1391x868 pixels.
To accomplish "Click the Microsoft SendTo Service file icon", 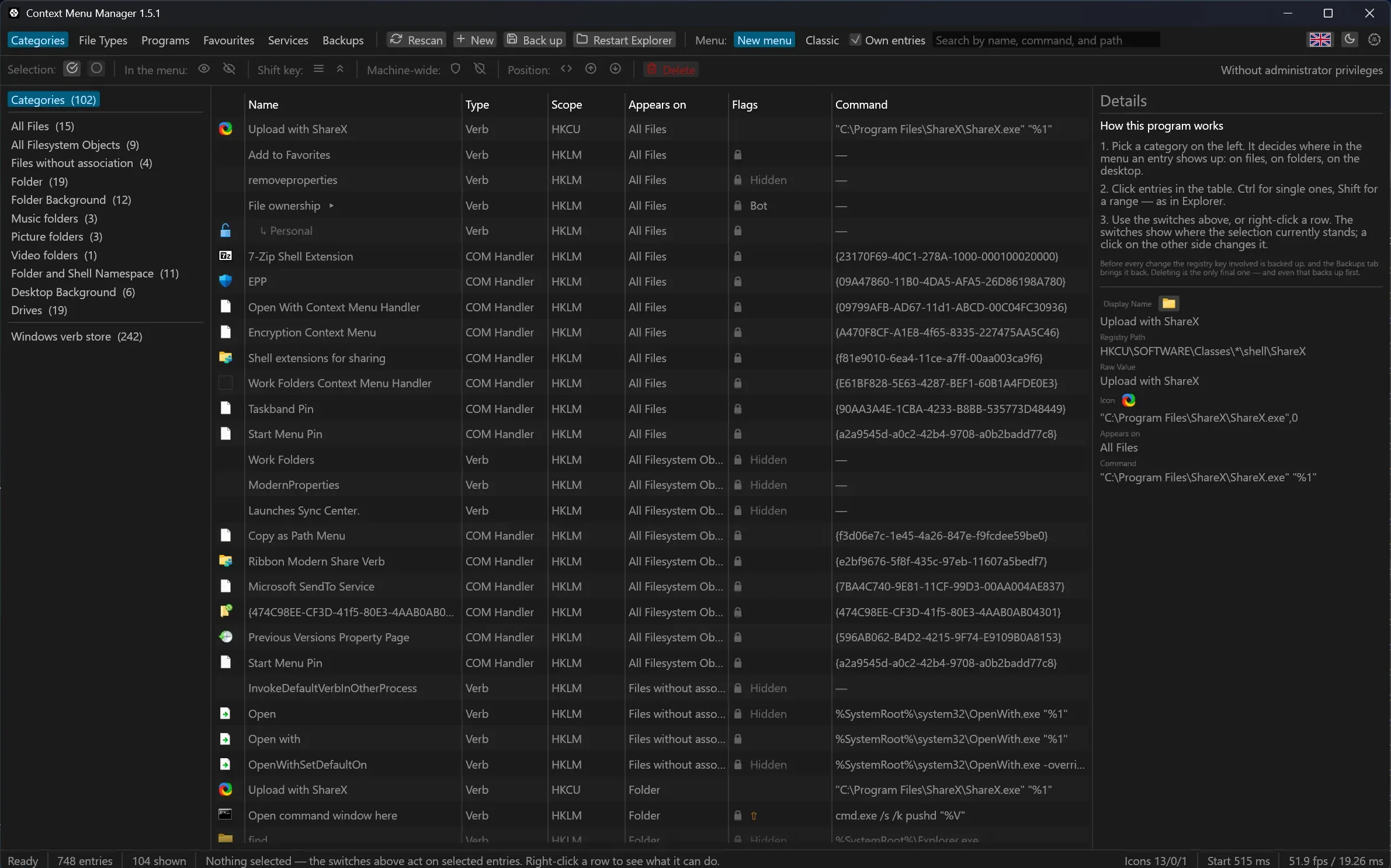I will click(x=225, y=586).
